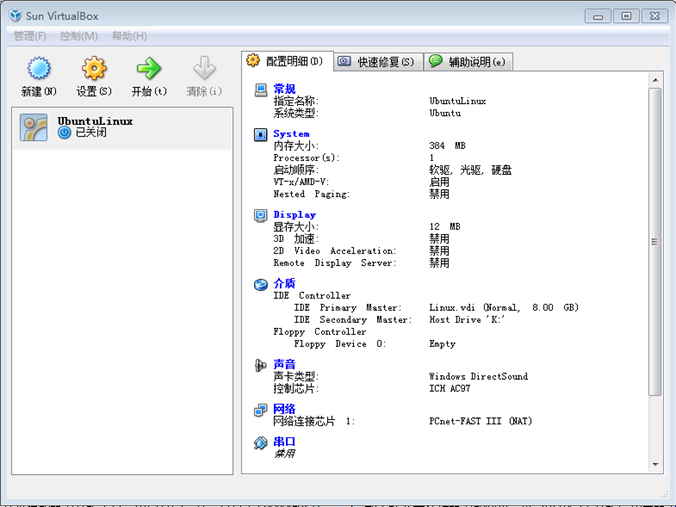Click the Remote Display Server label

335,263
